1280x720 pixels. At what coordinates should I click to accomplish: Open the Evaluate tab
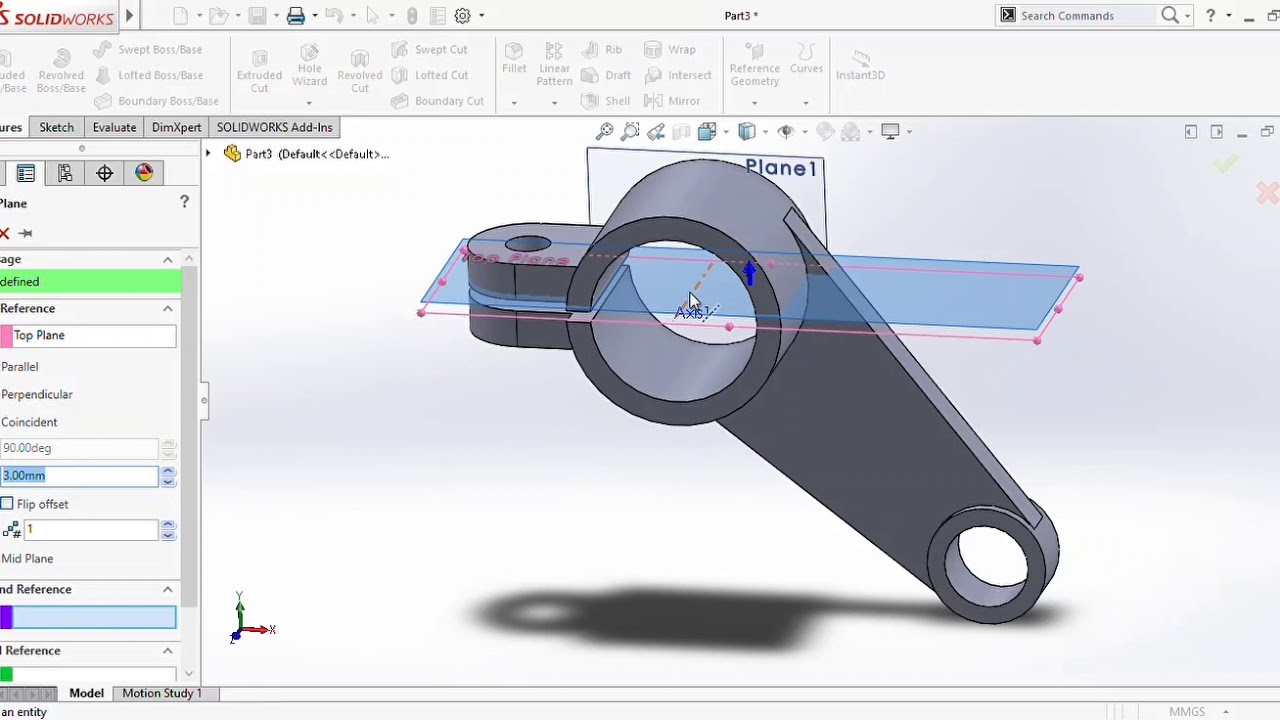coord(114,127)
